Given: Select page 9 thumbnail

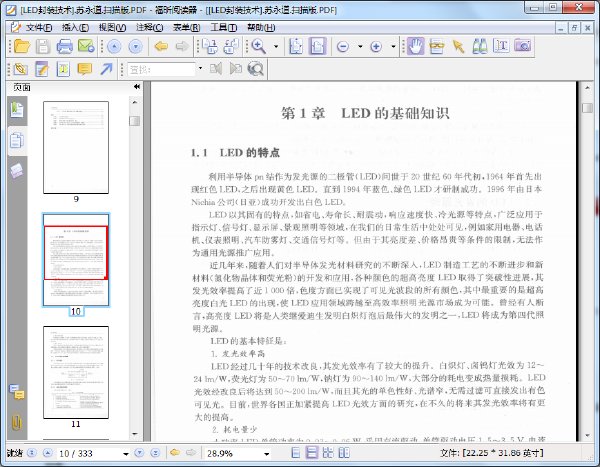Looking at the screenshot, I should (76, 147).
